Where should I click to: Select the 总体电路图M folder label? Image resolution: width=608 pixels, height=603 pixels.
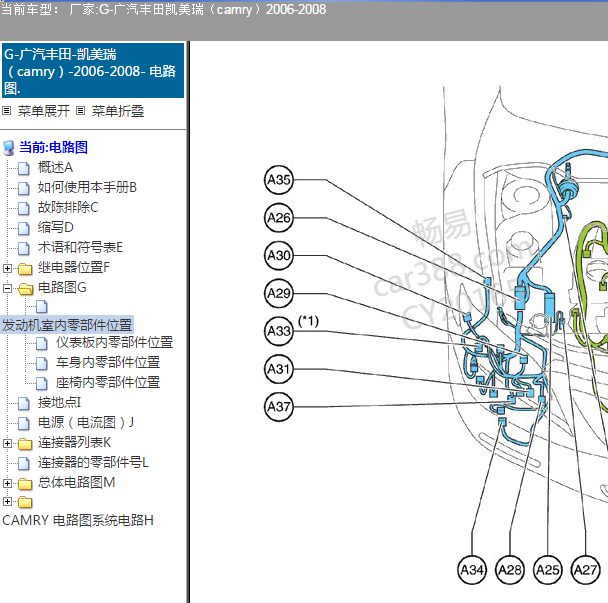pyautogui.click(x=76, y=482)
